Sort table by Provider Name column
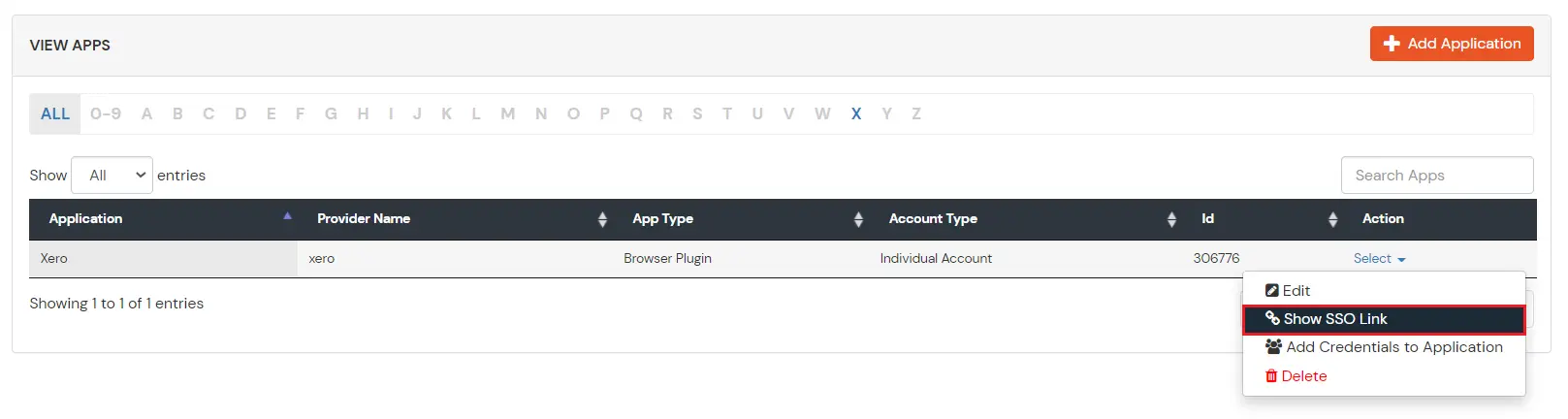 [x=455, y=219]
